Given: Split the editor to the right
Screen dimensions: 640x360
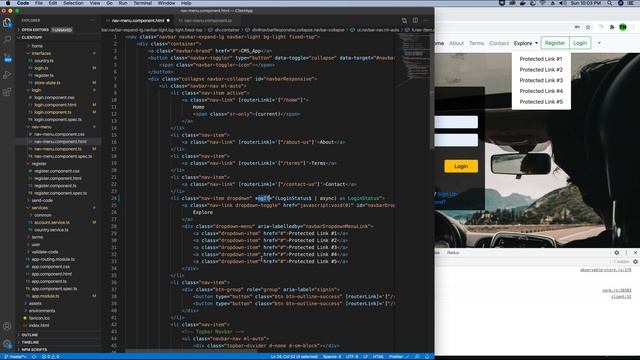Looking at the screenshot, I should (x=415, y=20).
